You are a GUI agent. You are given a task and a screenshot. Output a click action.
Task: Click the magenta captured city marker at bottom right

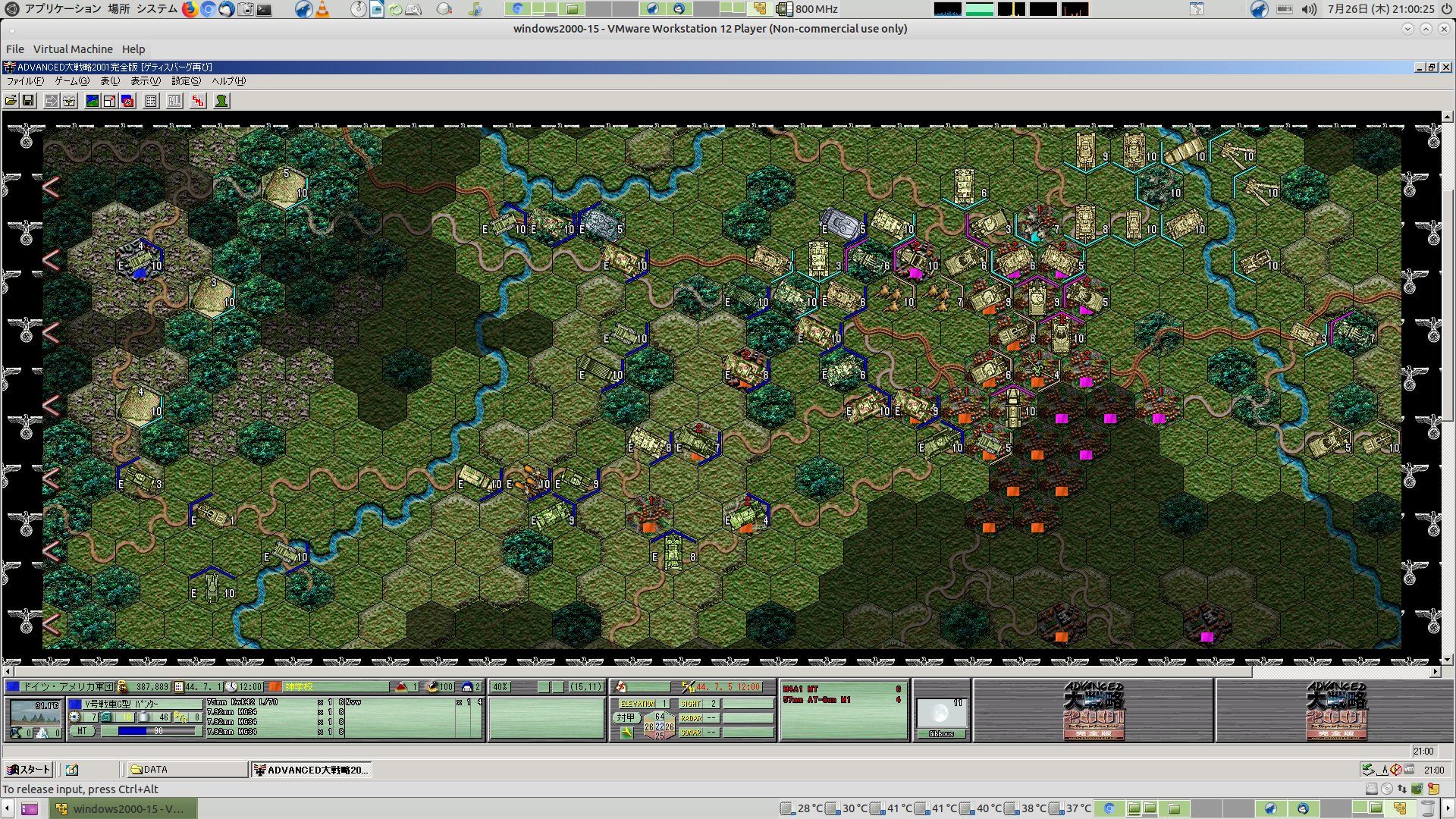(1207, 637)
